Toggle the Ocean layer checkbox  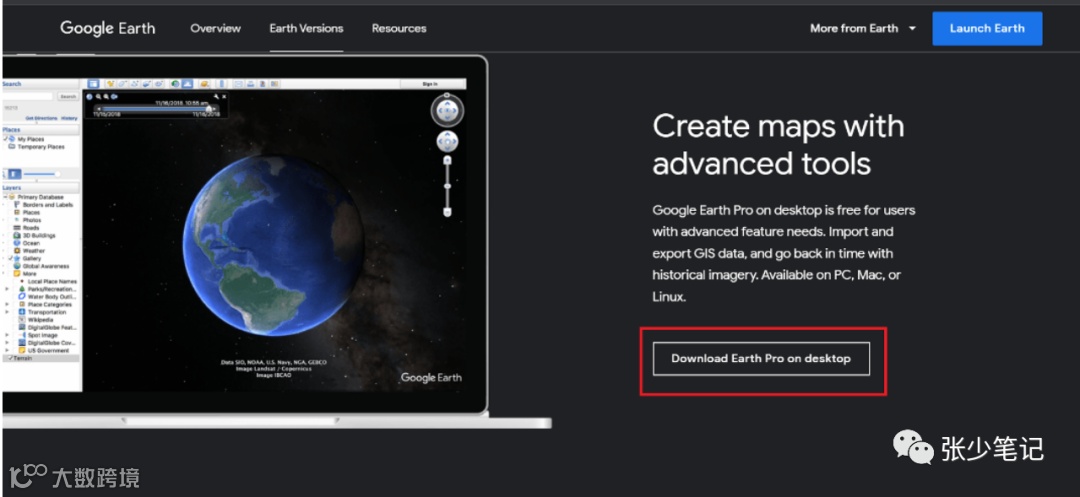[9, 243]
